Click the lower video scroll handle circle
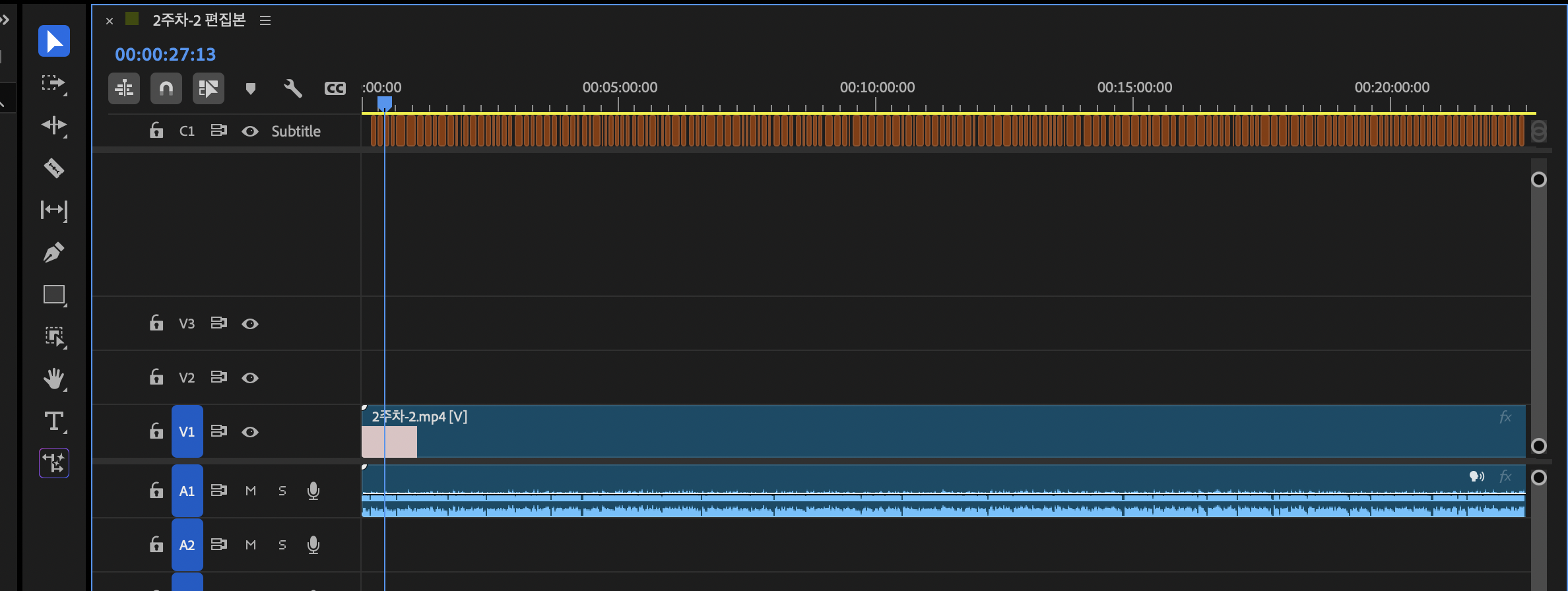 1538,446
